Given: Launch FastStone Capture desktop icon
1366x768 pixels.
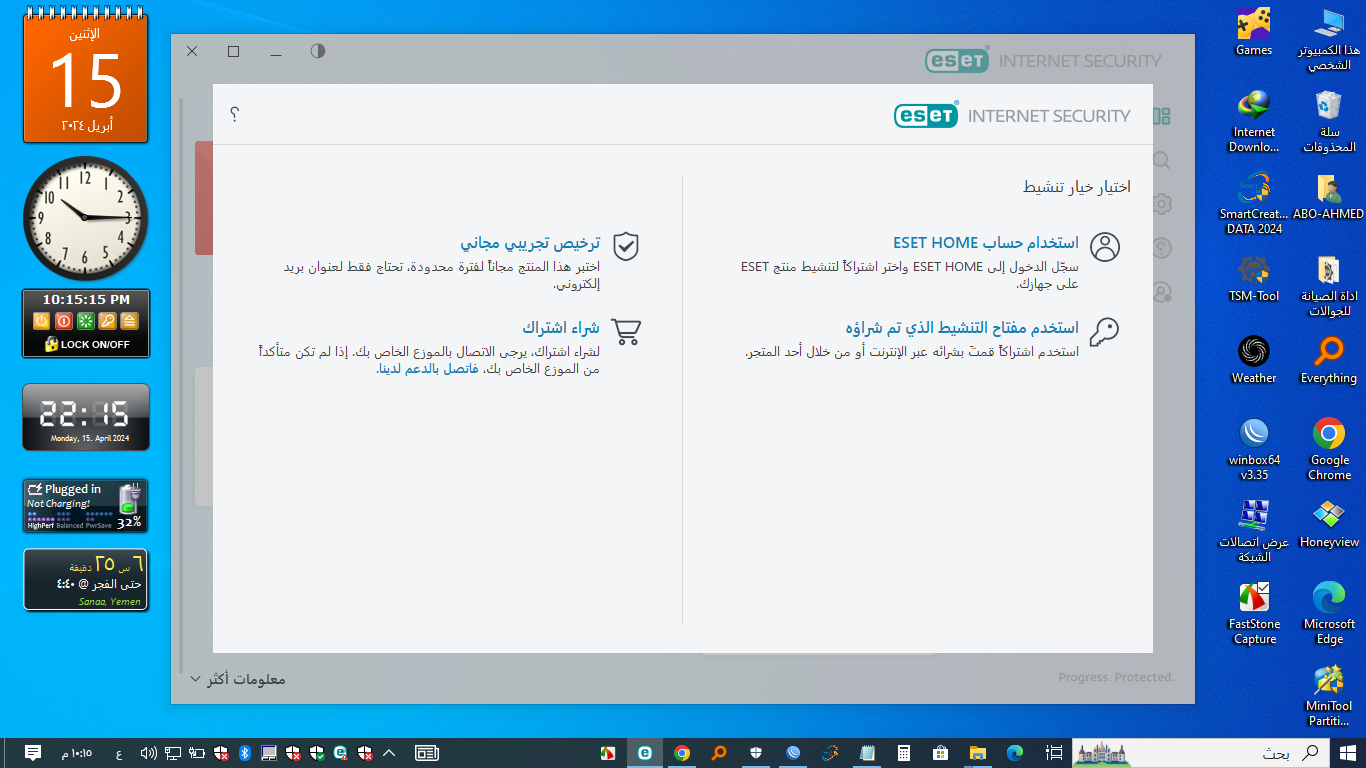Looking at the screenshot, I should pos(1254,614).
